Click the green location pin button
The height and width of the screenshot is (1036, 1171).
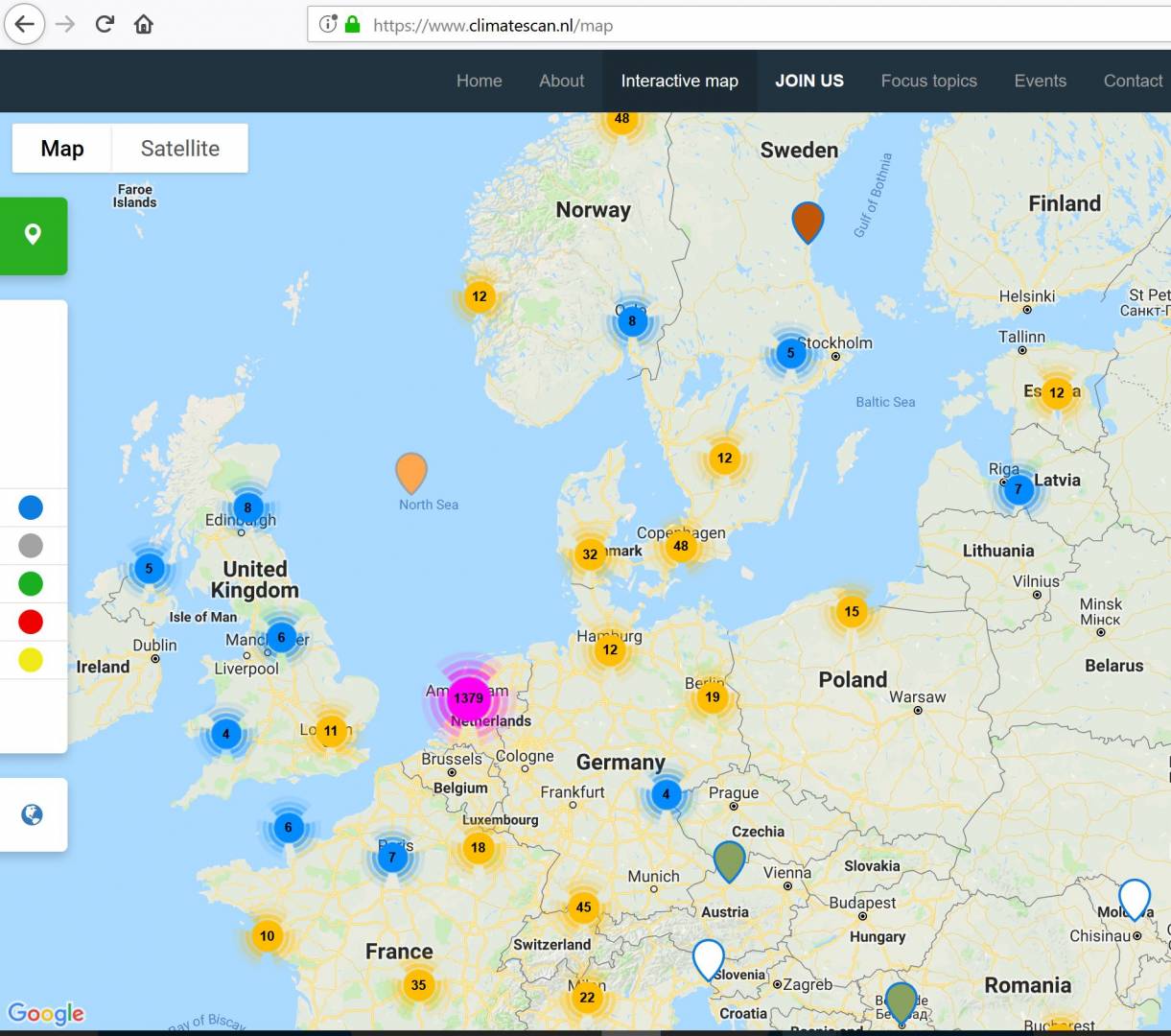tap(33, 235)
